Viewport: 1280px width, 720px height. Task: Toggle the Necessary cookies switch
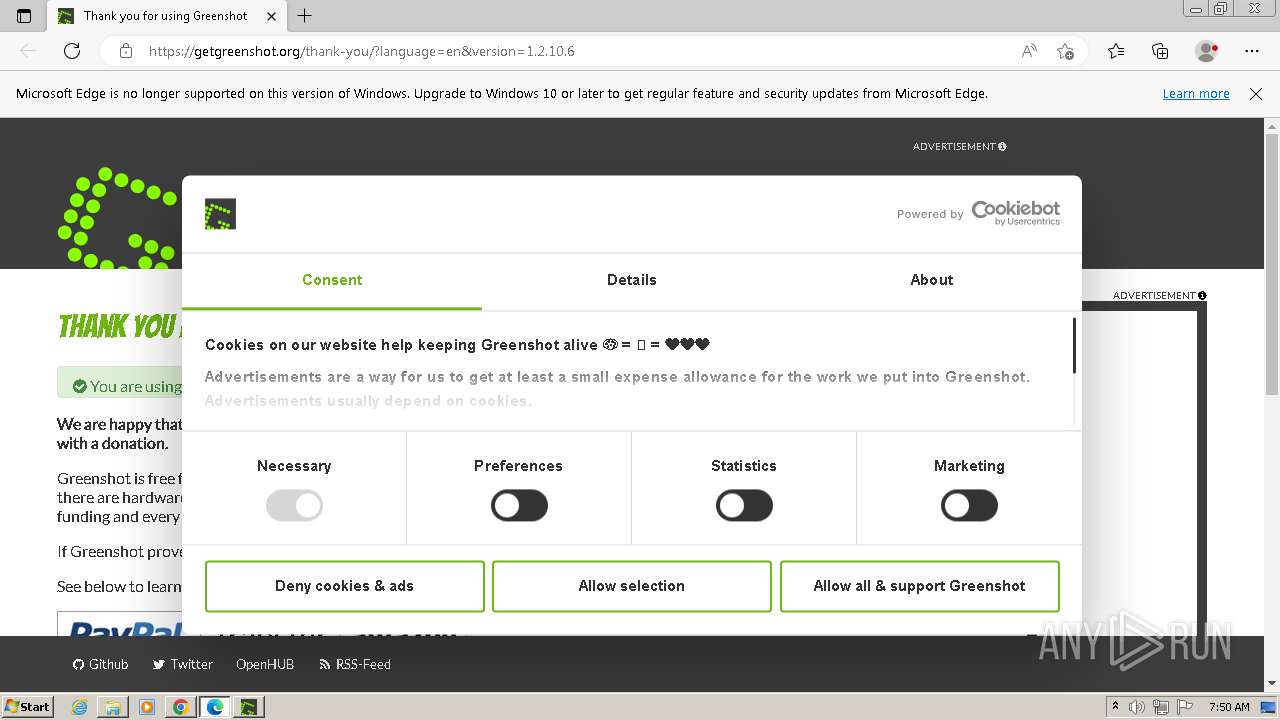click(x=294, y=506)
